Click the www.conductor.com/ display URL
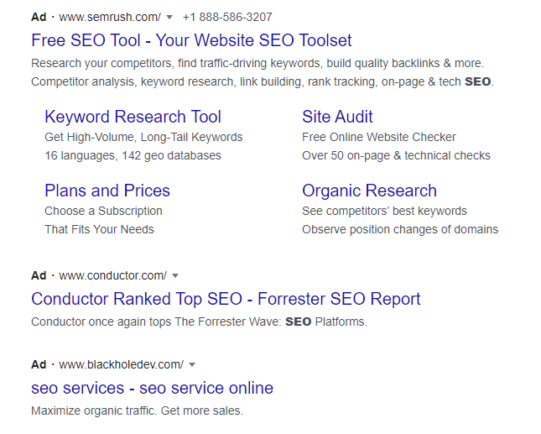This screenshot has height=434, width=541. click(113, 276)
